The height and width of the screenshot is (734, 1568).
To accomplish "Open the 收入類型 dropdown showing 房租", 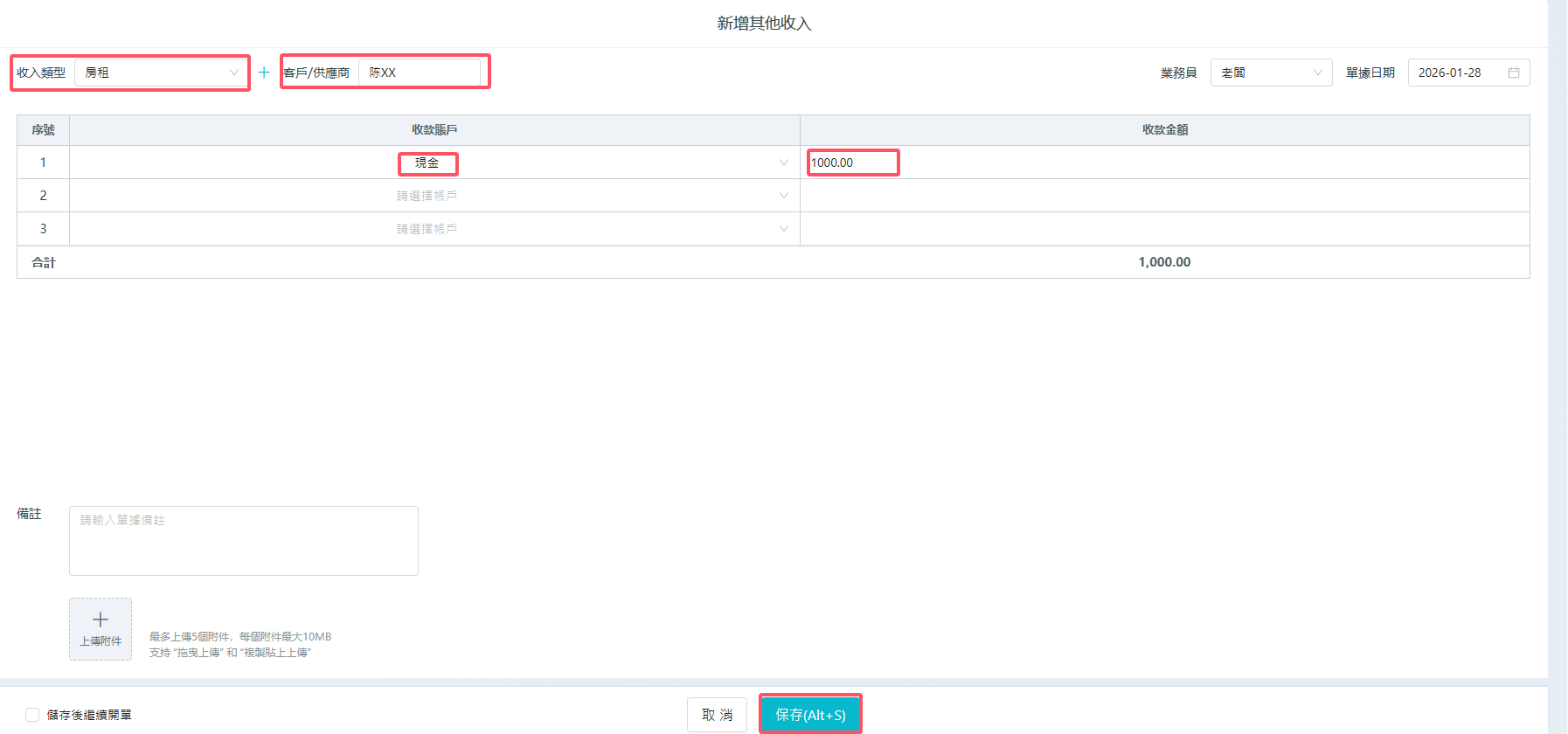I will [x=161, y=73].
